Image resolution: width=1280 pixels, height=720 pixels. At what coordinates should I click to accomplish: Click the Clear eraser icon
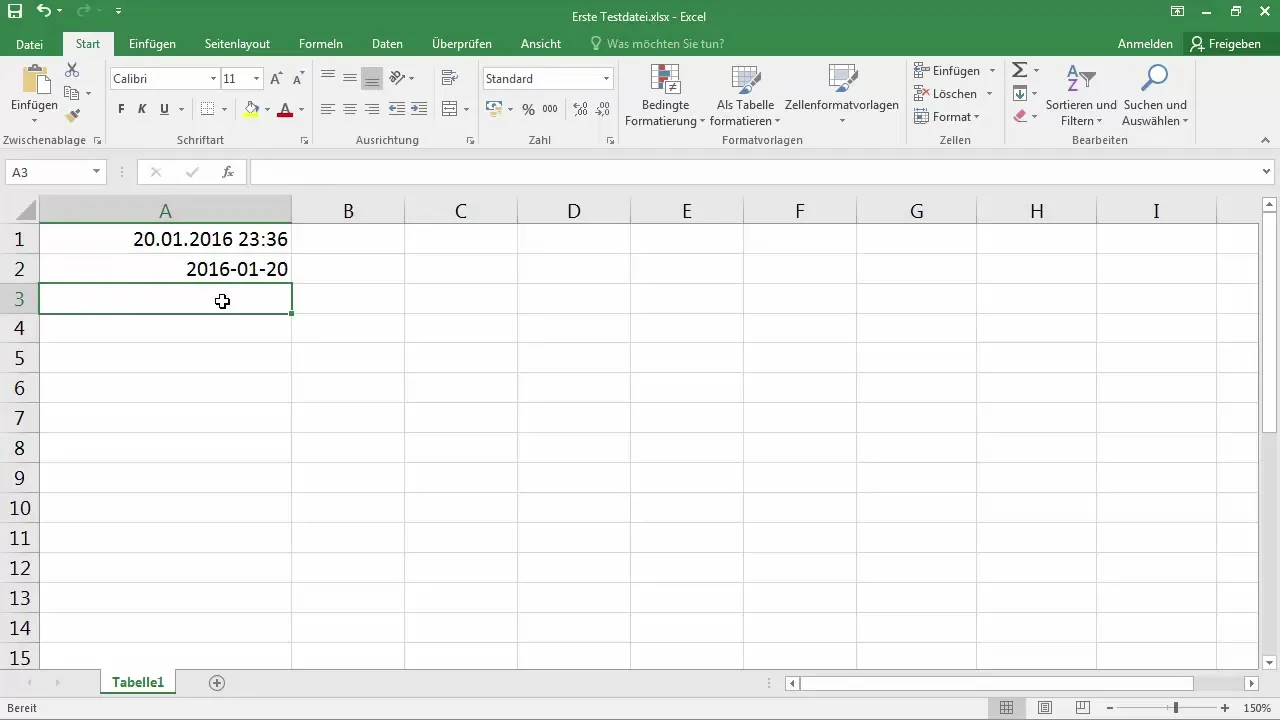[x=1019, y=117]
